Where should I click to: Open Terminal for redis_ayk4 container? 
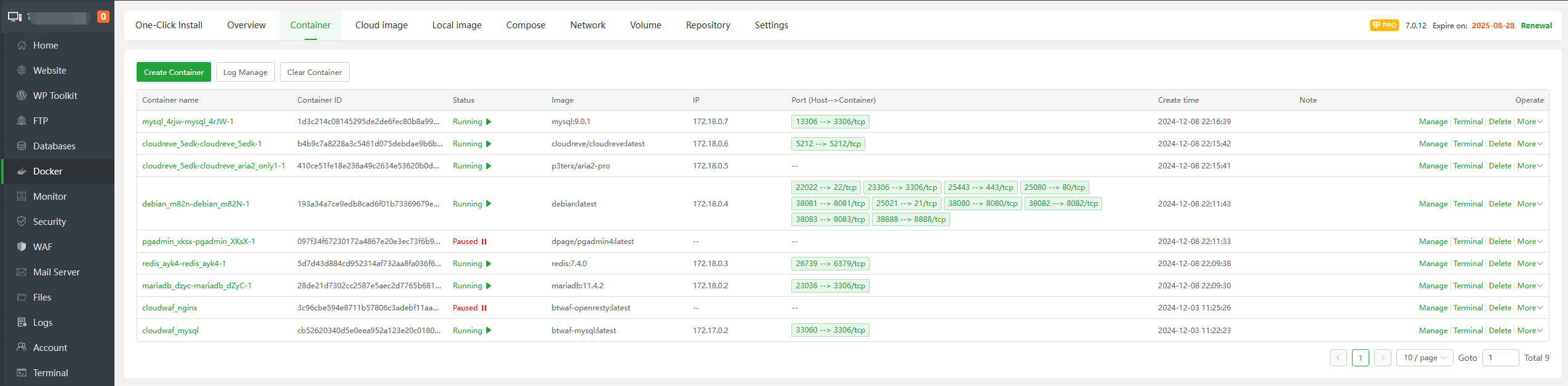(x=1468, y=264)
